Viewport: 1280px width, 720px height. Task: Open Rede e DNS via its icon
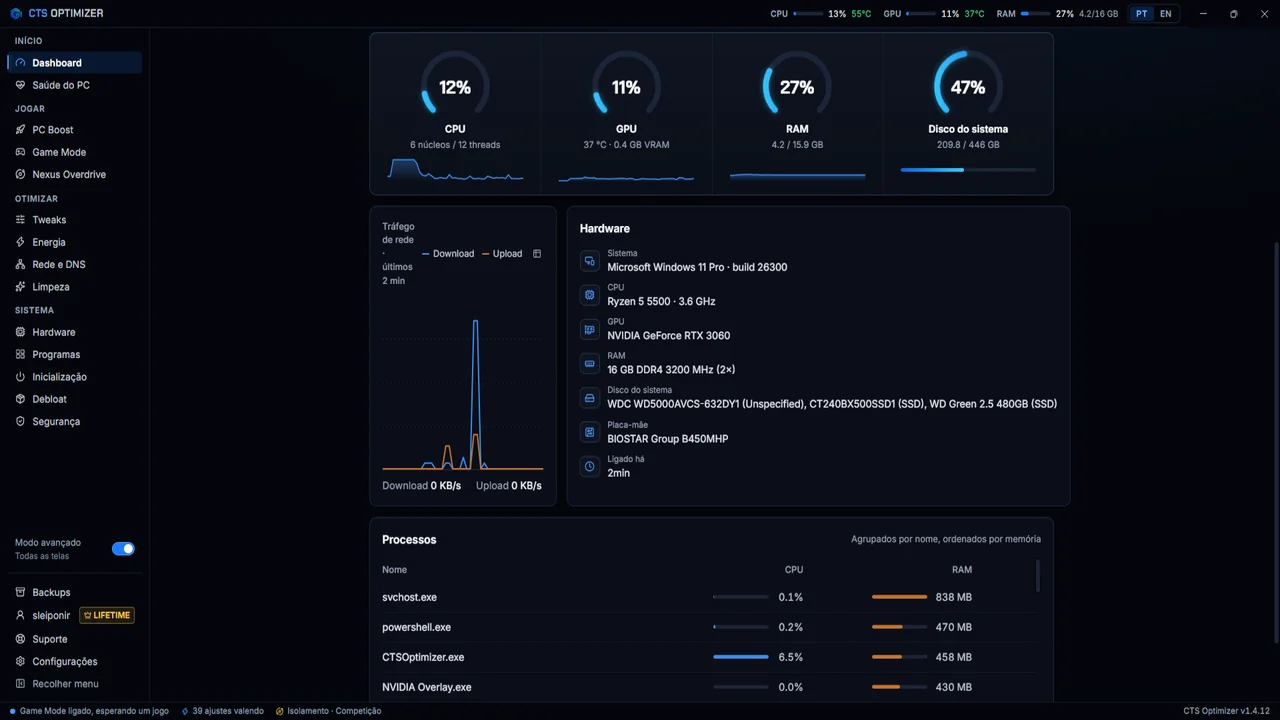(x=21, y=264)
